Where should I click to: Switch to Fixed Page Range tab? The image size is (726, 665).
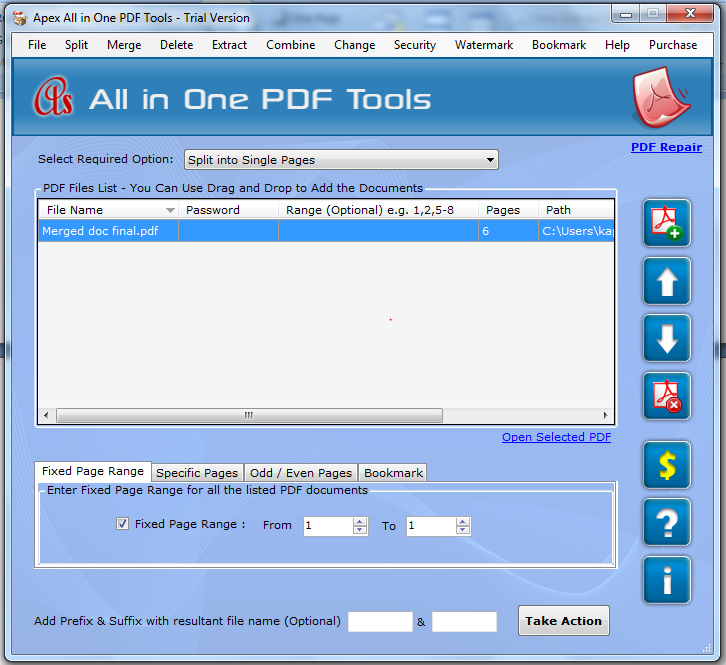[x=93, y=471]
